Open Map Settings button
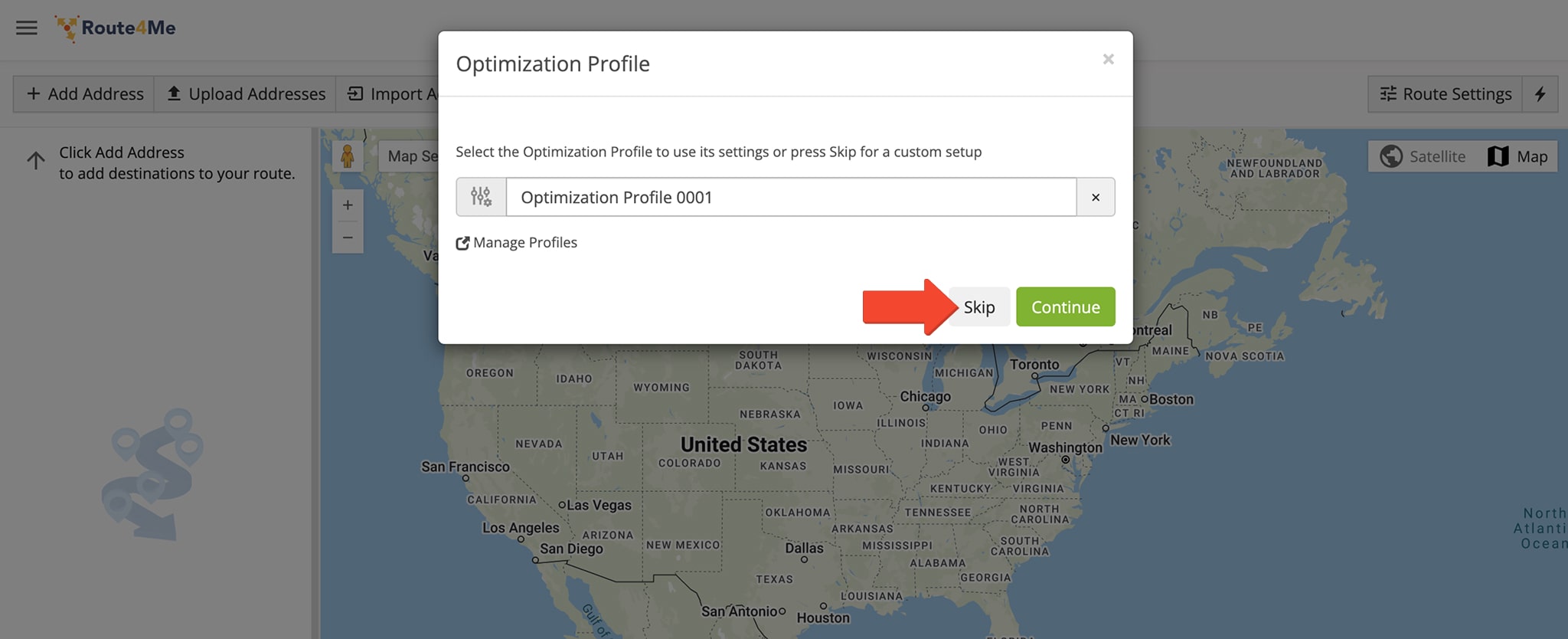The height and width of the screenshot is (639, 1568). 409,156
